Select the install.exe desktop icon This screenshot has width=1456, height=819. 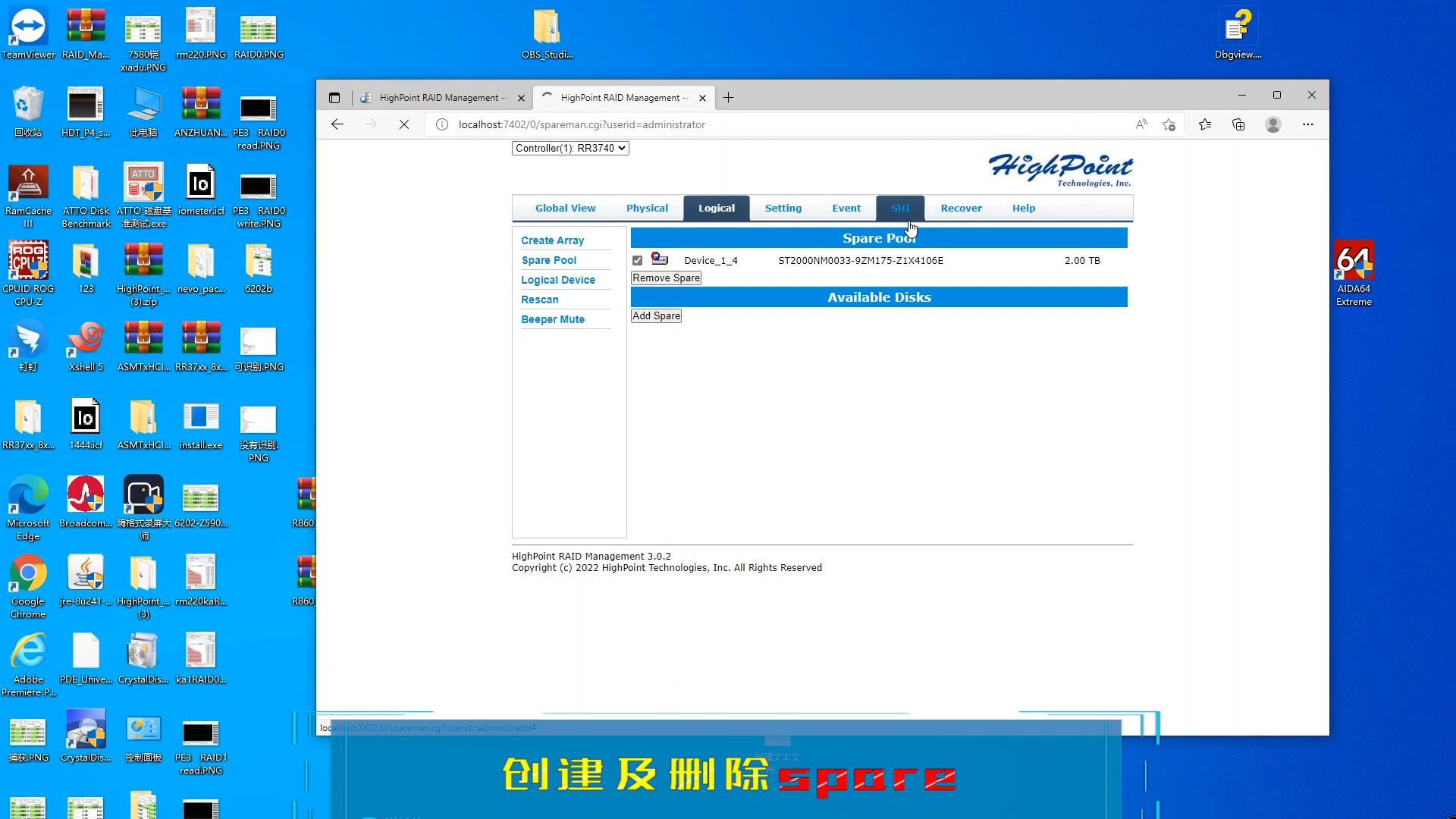coord(201,425)
